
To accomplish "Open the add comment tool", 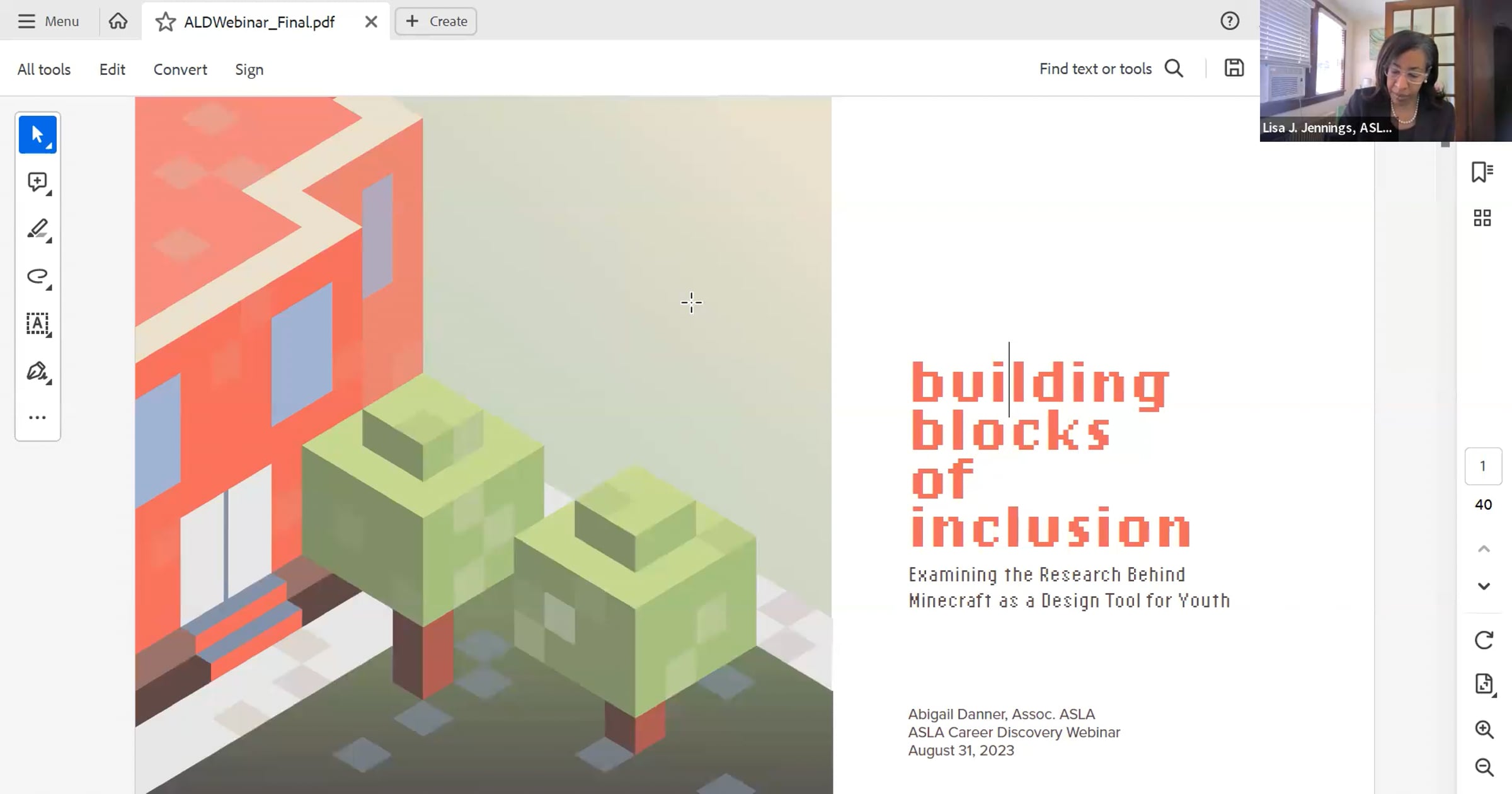I will pyautogui.click(x=37, y=182).
